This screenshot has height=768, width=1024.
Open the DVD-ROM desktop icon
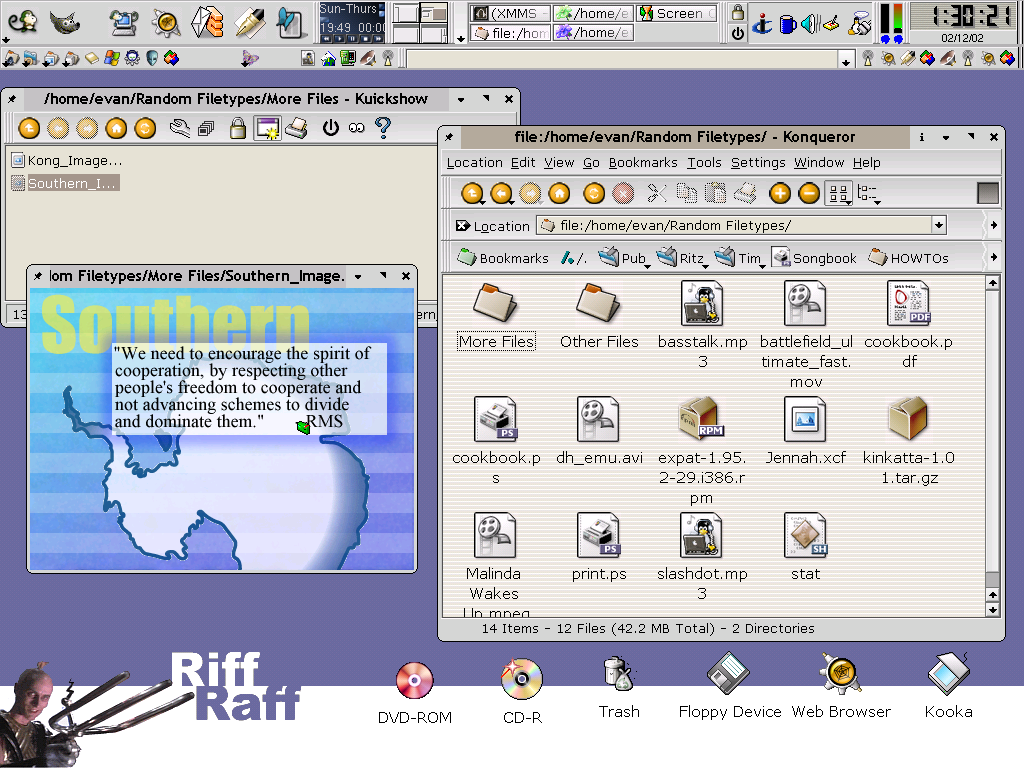415,693
